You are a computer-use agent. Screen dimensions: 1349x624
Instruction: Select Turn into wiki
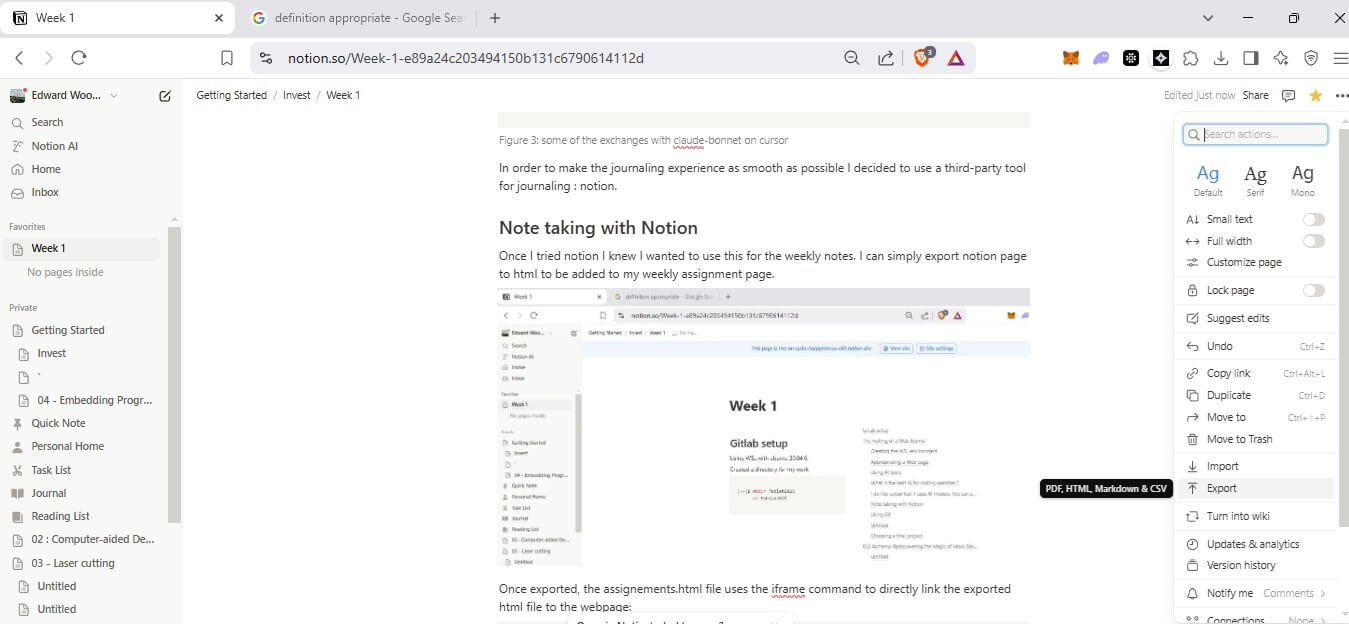point(1256,516)
